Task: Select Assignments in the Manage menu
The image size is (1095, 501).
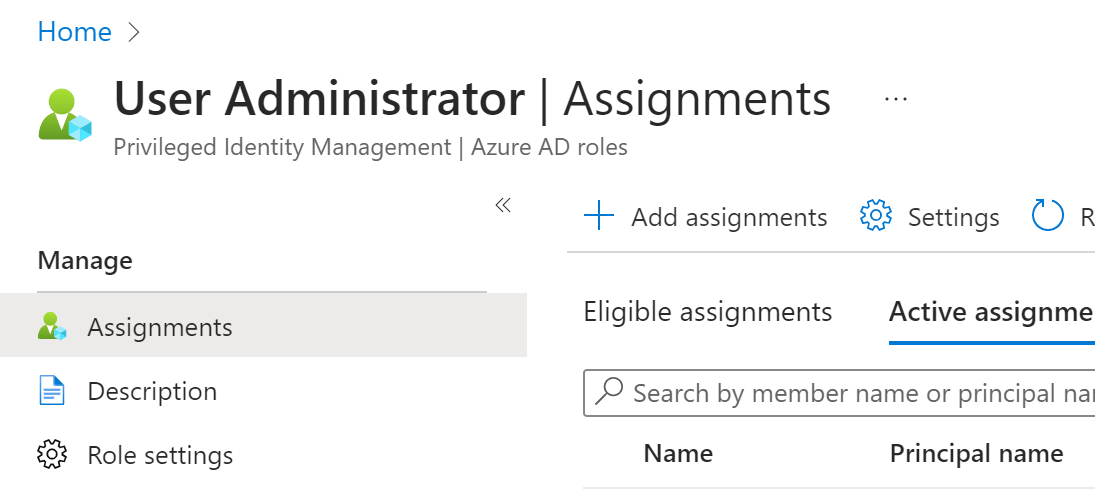Action: tap(160, 327)
